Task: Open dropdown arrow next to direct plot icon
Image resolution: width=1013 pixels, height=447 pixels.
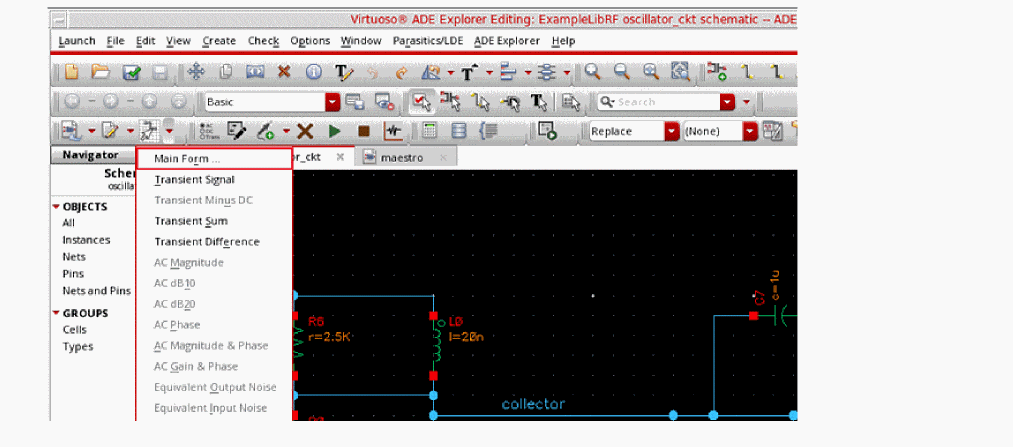Action: coord(169,132)
